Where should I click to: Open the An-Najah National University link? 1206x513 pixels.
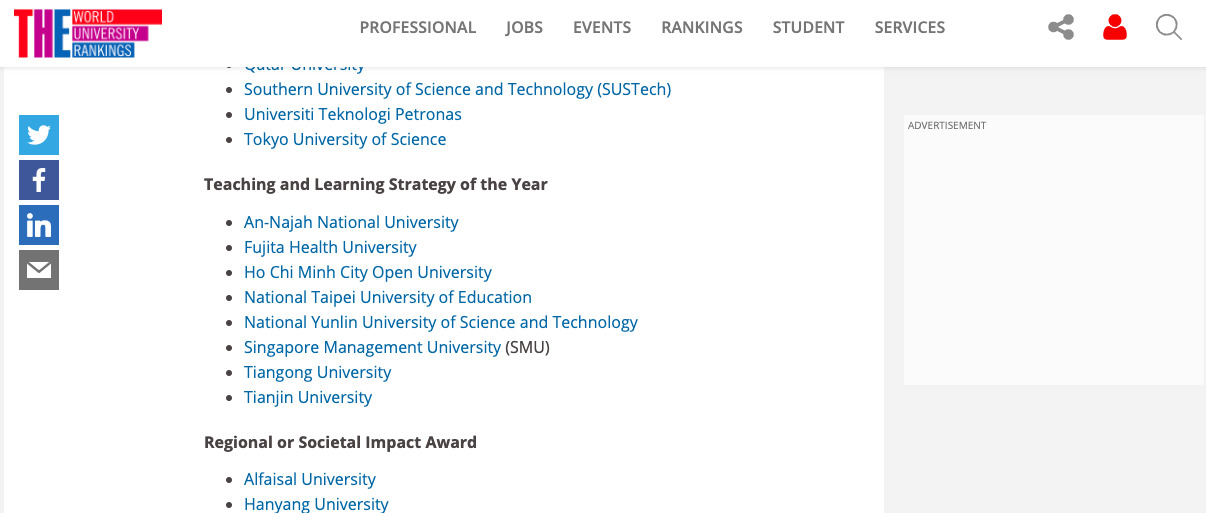coord(351,222)
